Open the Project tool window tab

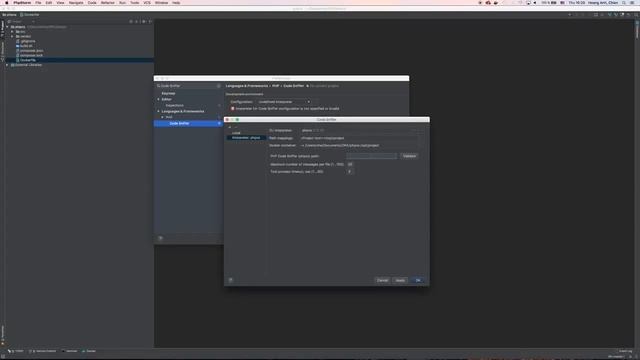point(2,29)
